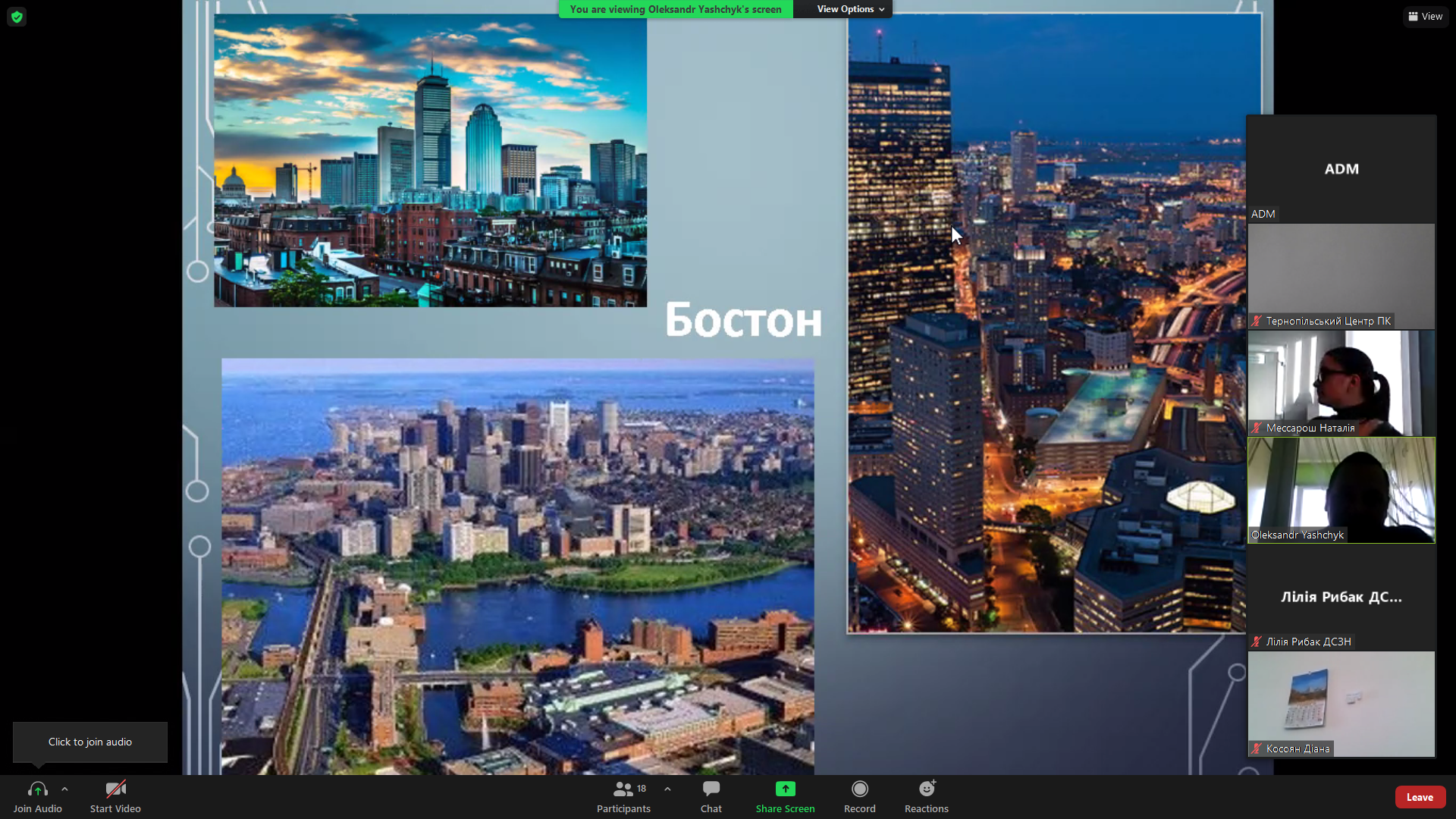1456x819 pixels.
Task: Click the Бостон slide title
Action: pyautogui.click(x=743, y=320)
